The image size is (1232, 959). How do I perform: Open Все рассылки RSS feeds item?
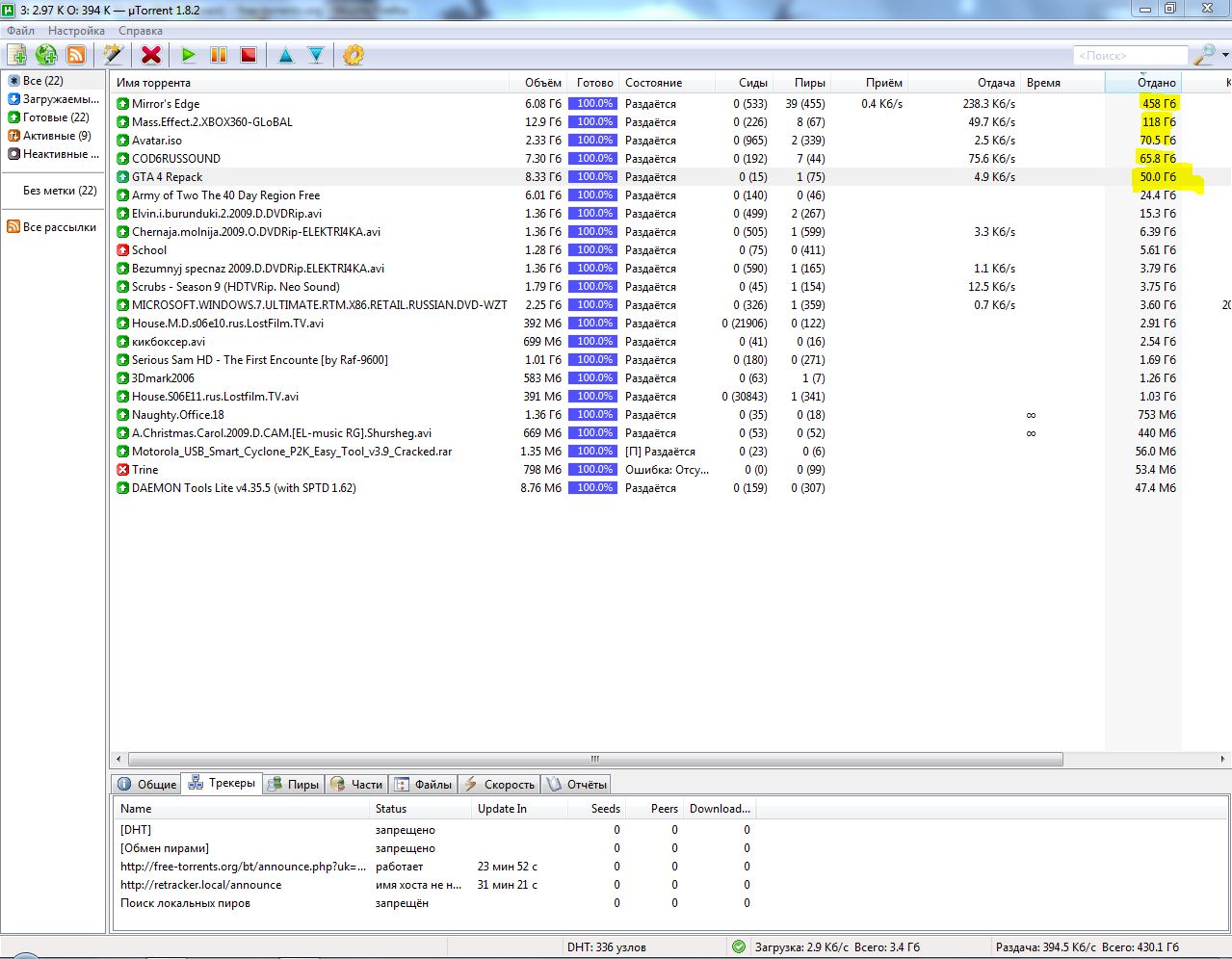53,227
